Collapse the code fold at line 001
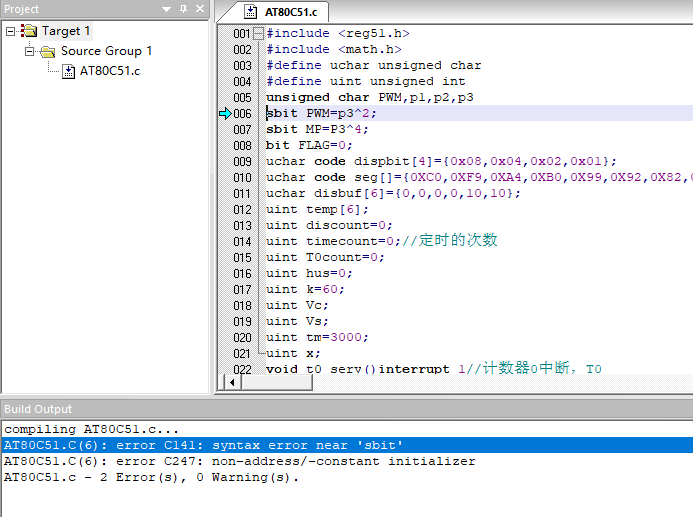The width and height of the screenshot is (693, 517). 259,34
